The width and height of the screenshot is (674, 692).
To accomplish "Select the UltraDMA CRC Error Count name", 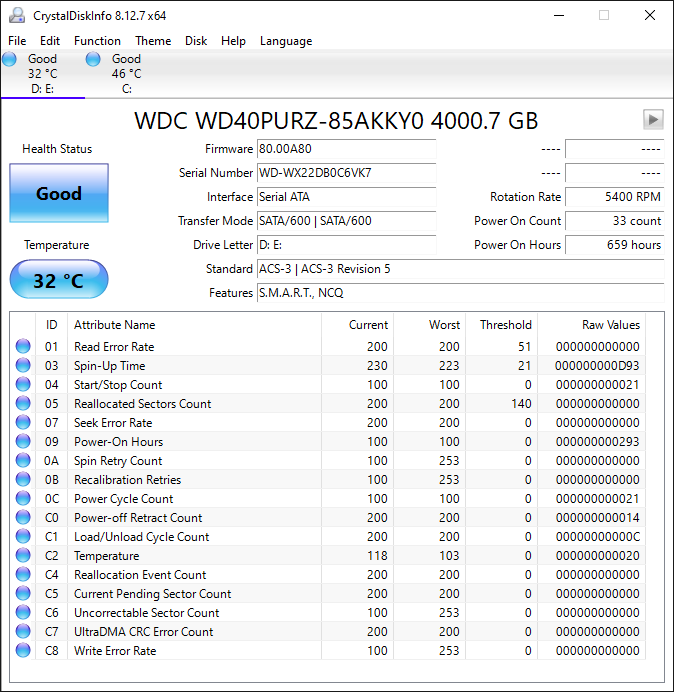I will tap(143, 631).
